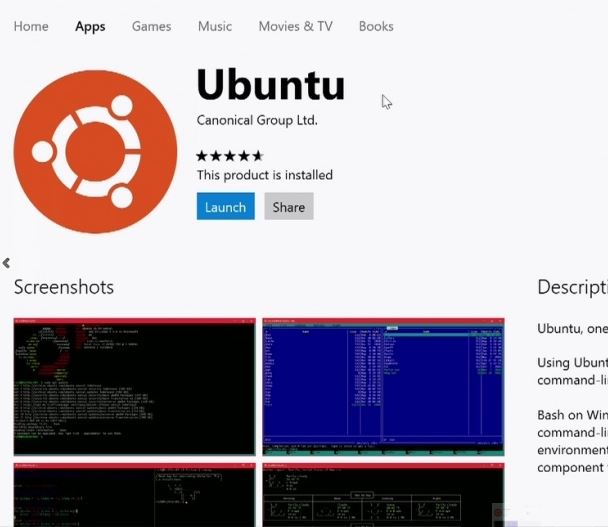Share the Ubuntu app

tap(289, 206)
